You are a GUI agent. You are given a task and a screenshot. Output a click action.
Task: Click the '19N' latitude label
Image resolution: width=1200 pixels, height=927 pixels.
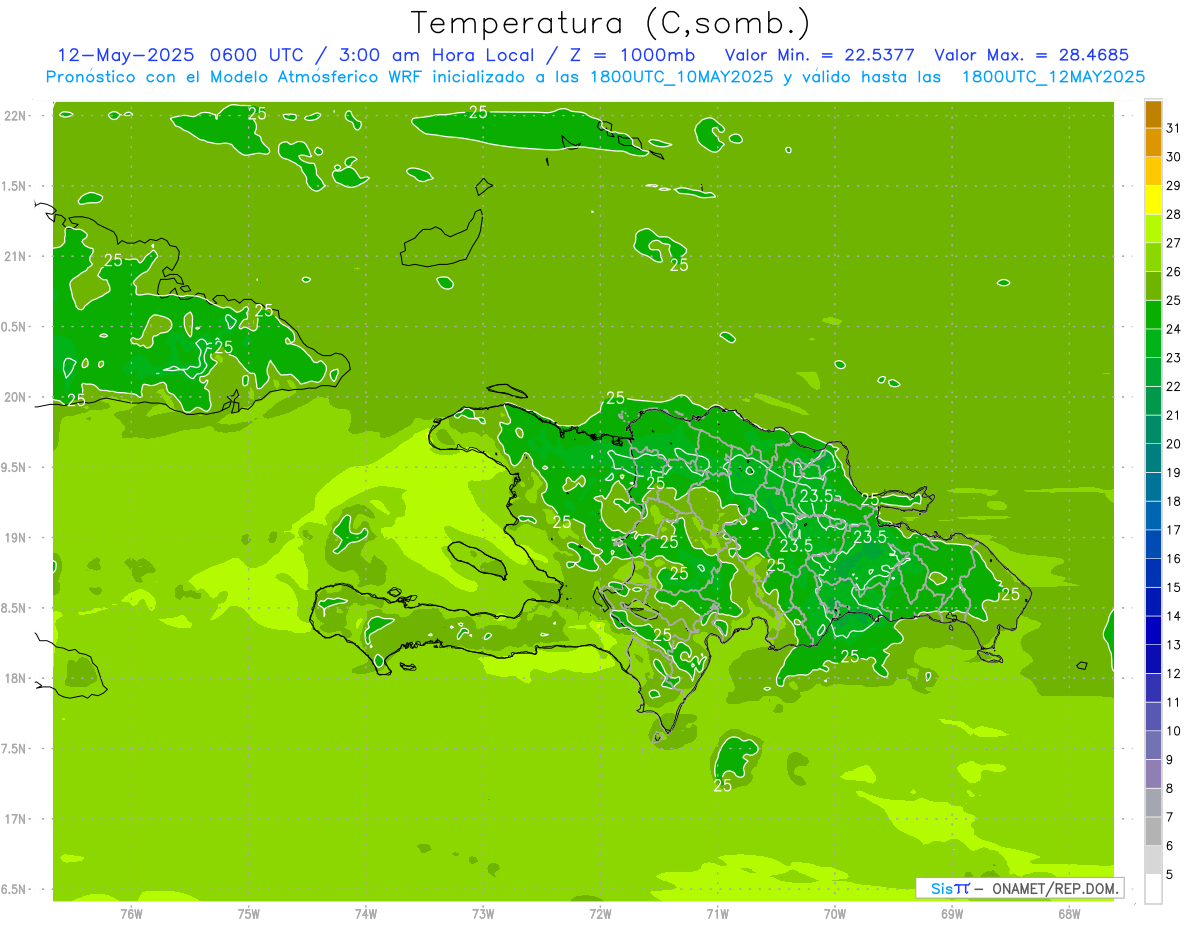16,538
